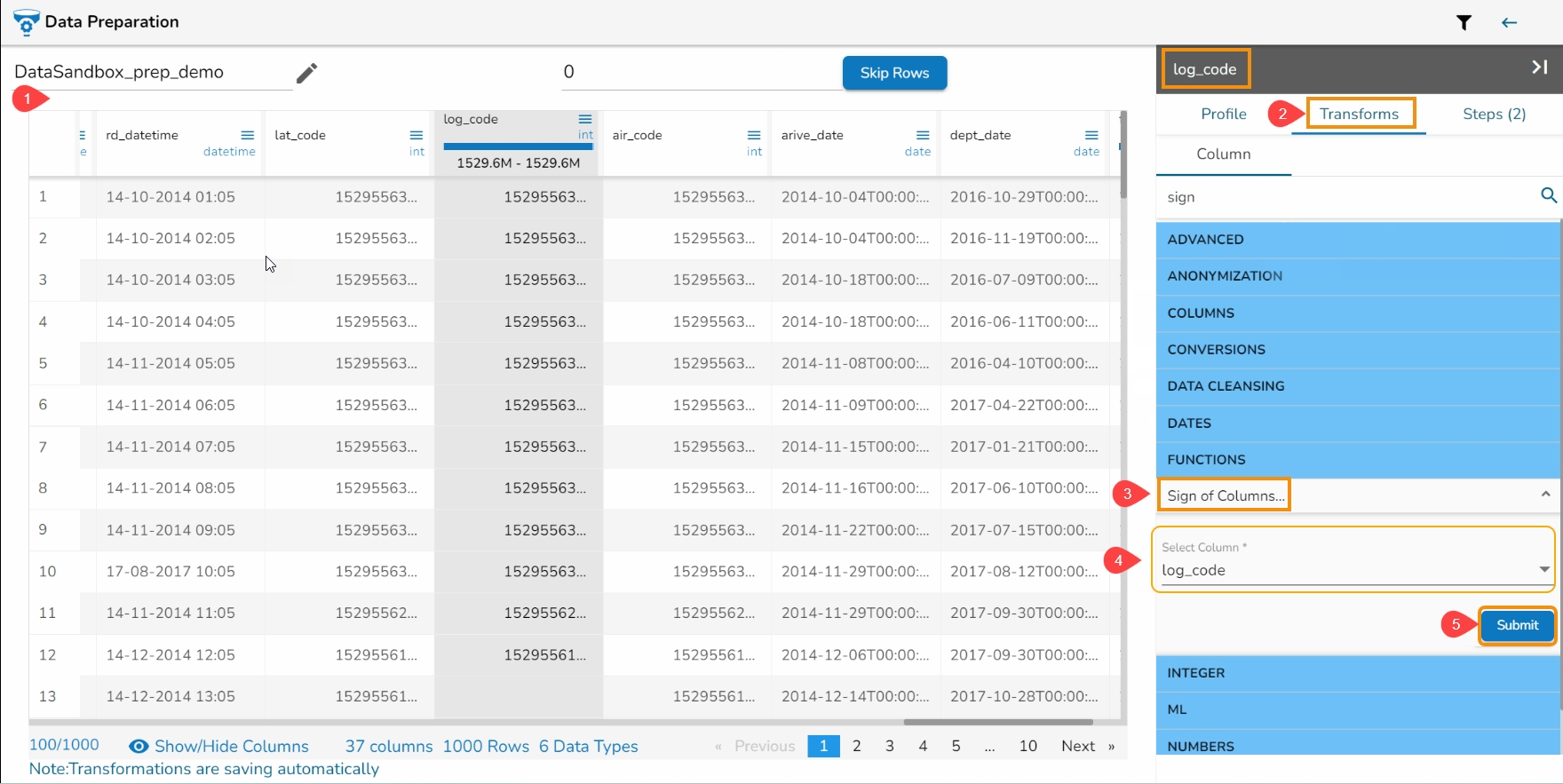Open the arive_date column menu icon
Image resolution: width=1563 pixels, height=784 pixels.
pyautogui.click(x=923, y=135)
